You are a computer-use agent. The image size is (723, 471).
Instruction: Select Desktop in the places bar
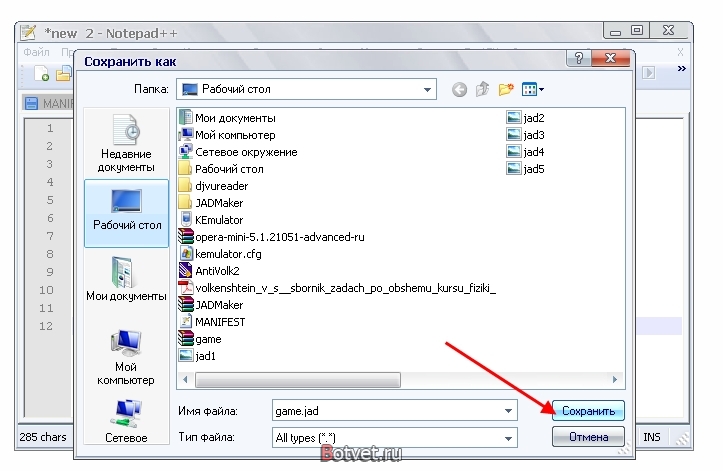coord(127,213)
